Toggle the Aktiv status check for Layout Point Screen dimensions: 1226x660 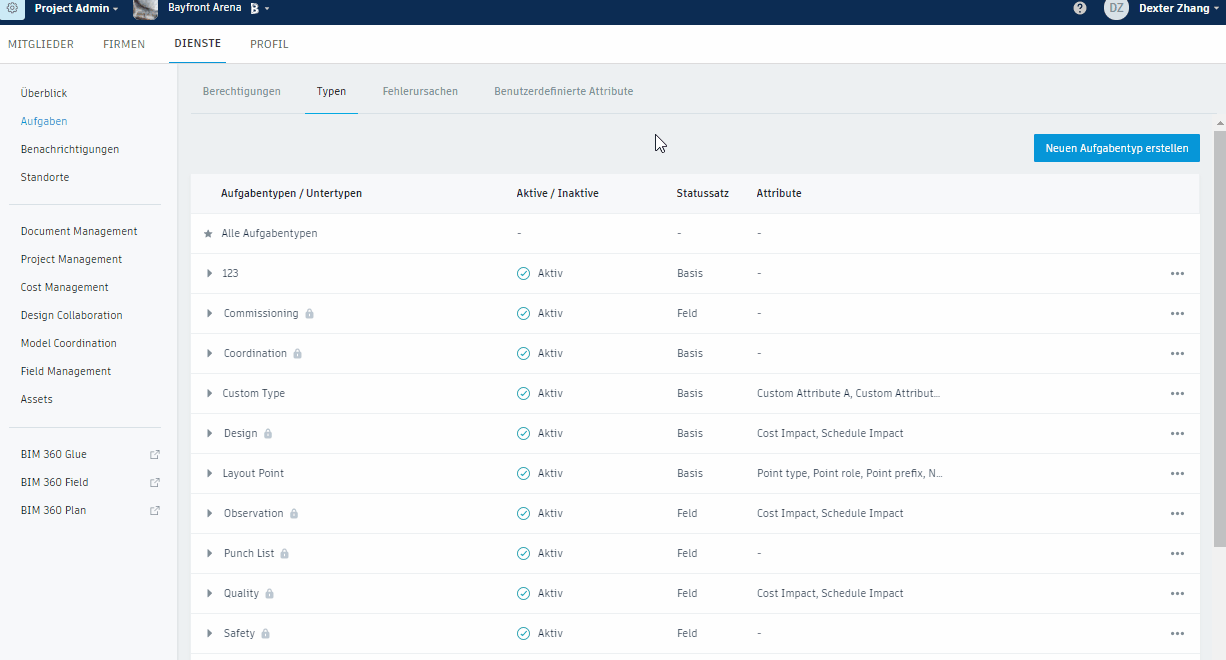pyautogui.click(x=523, y=473)
